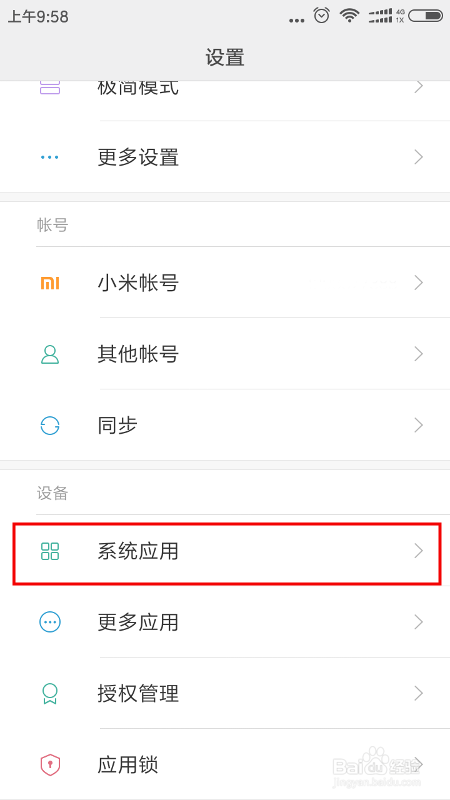450x800 pixels.
Task: Open chevron arrow beside 同步
Action: 419,425
